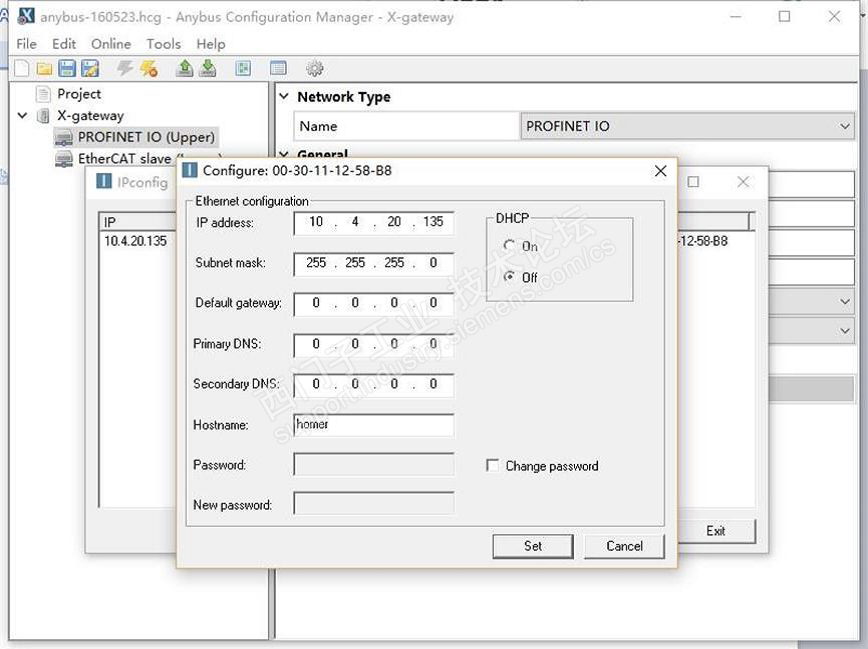
Task: Collapse the General section chevron
Action: (284, 154)
